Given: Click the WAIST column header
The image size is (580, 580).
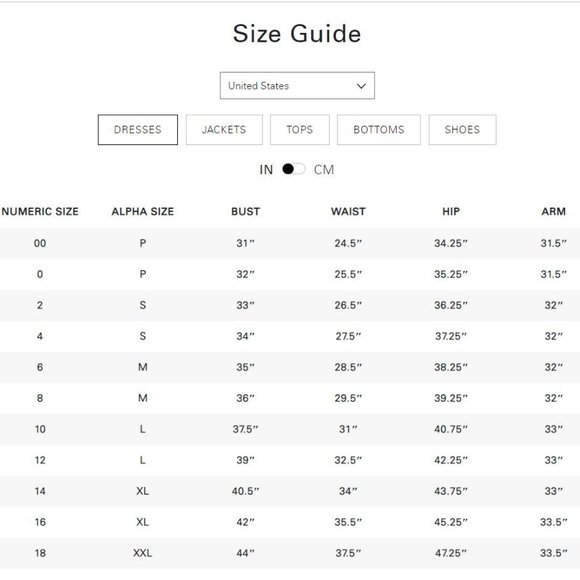Looking at the screenshot, I should pyautogui.click(x=348, y=212).
